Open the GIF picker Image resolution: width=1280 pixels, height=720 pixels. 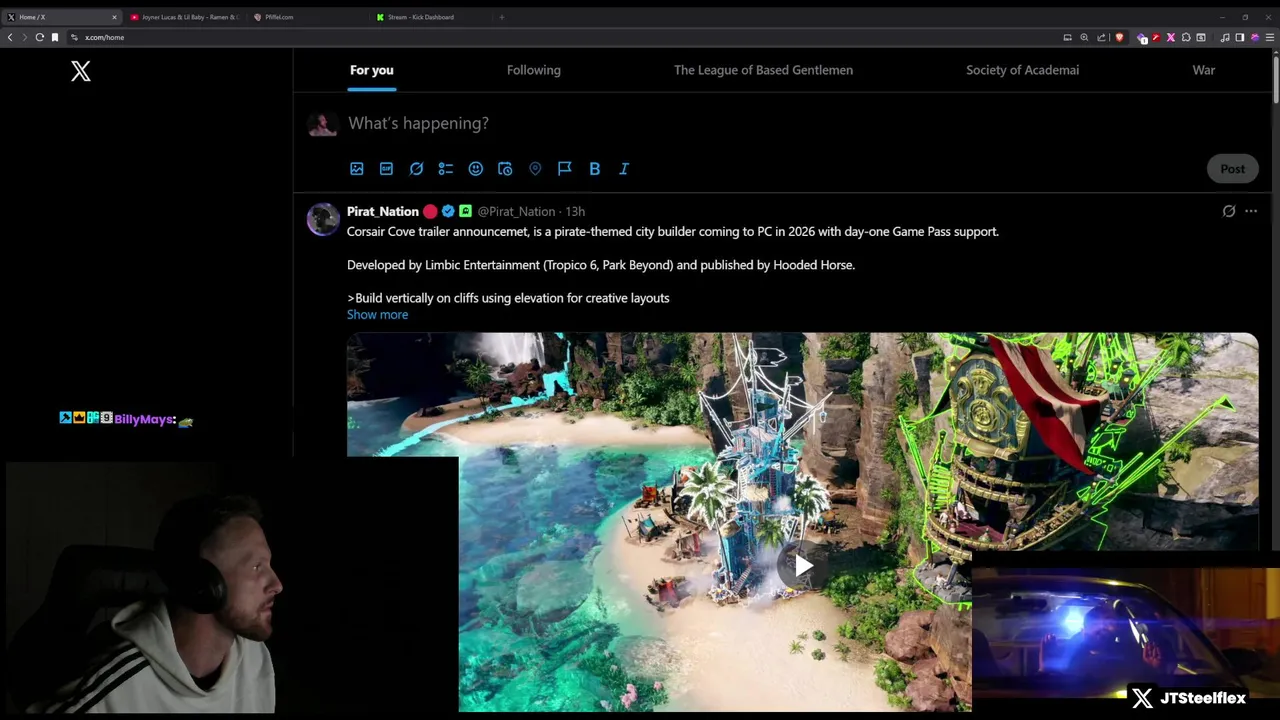pos(386,169)
